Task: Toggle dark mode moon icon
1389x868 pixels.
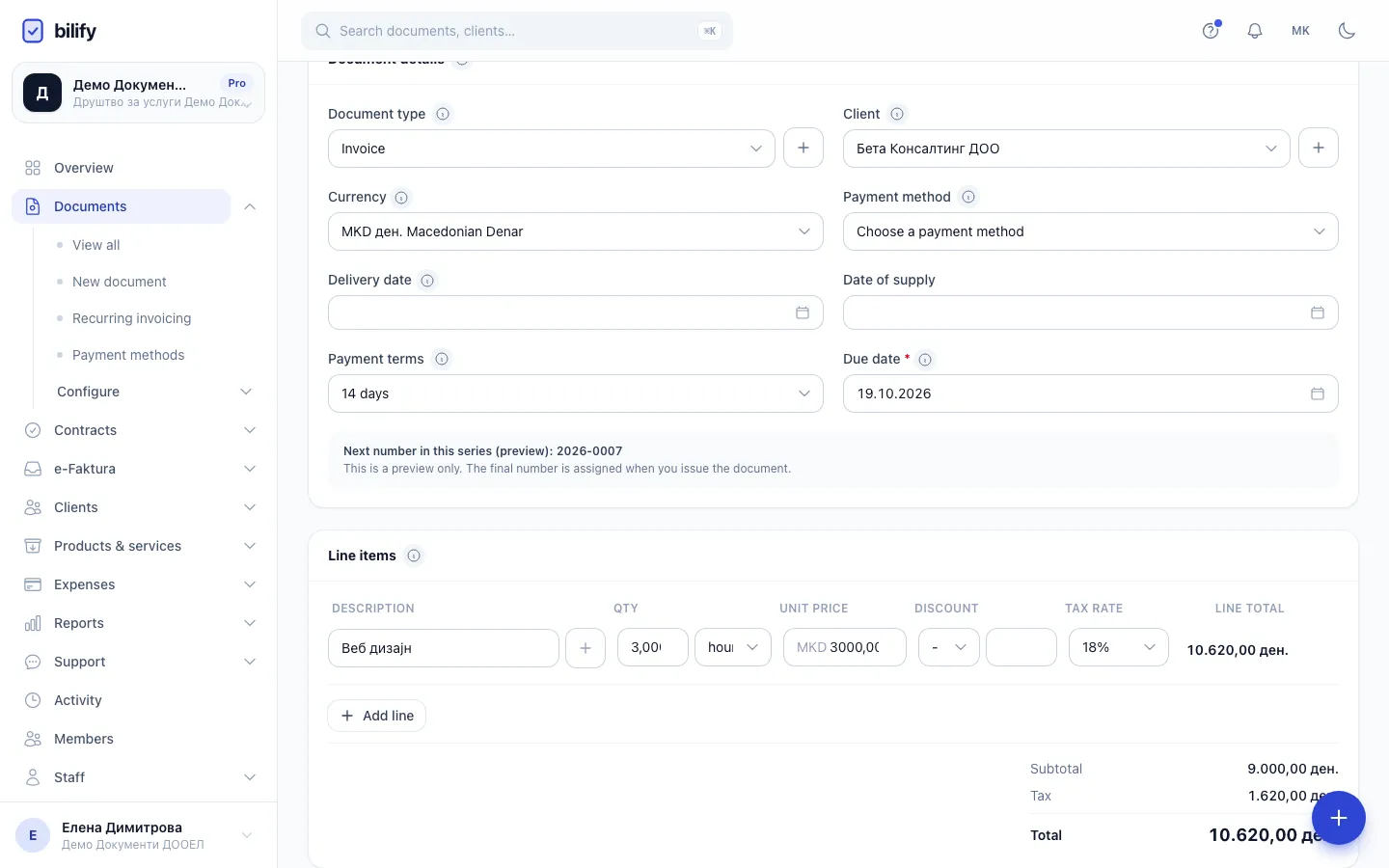Action: [1348, 31]
